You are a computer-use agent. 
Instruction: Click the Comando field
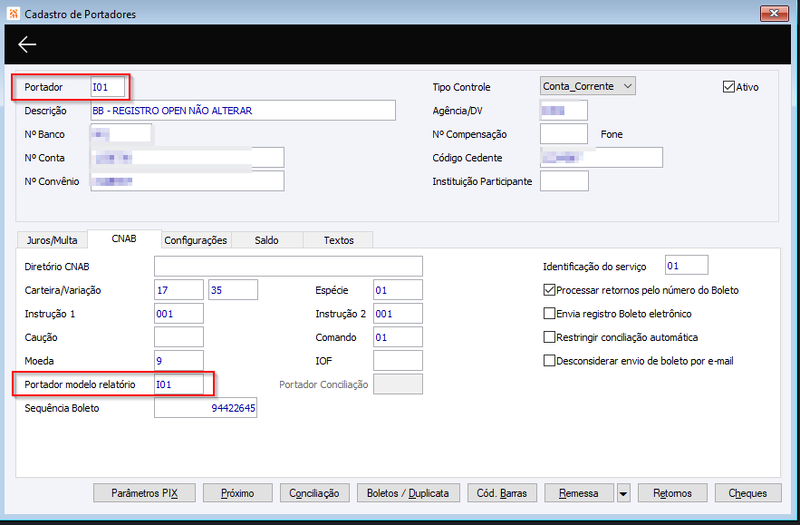[398, 337]
